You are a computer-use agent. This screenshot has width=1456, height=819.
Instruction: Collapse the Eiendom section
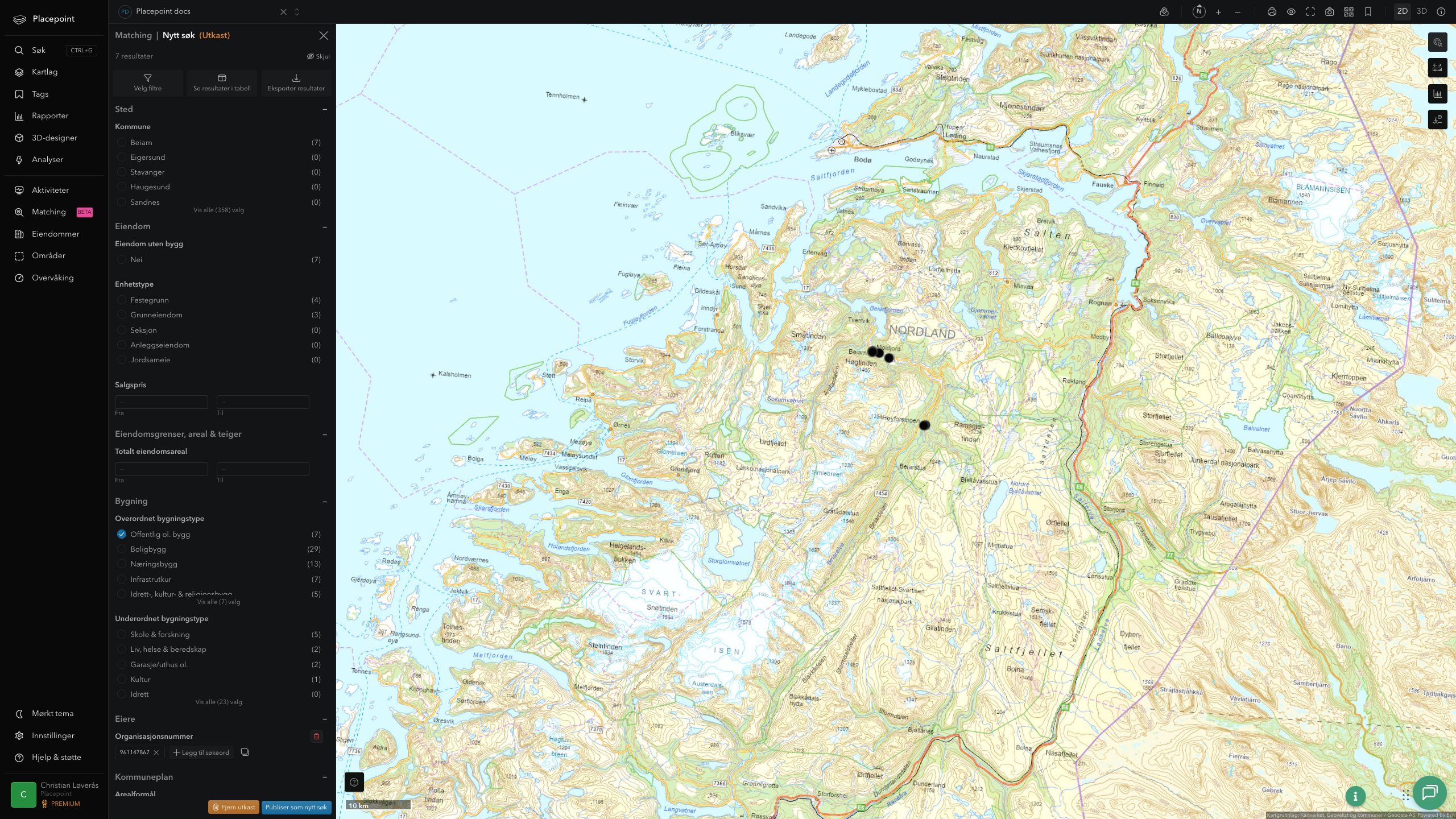pos(325,226)
